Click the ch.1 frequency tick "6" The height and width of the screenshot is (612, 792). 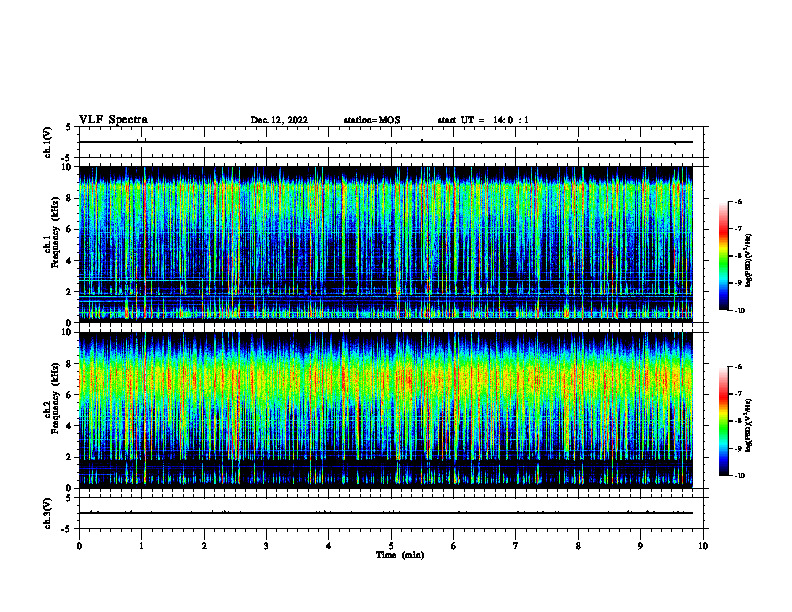pyautogui.click(x=70, y=229)
